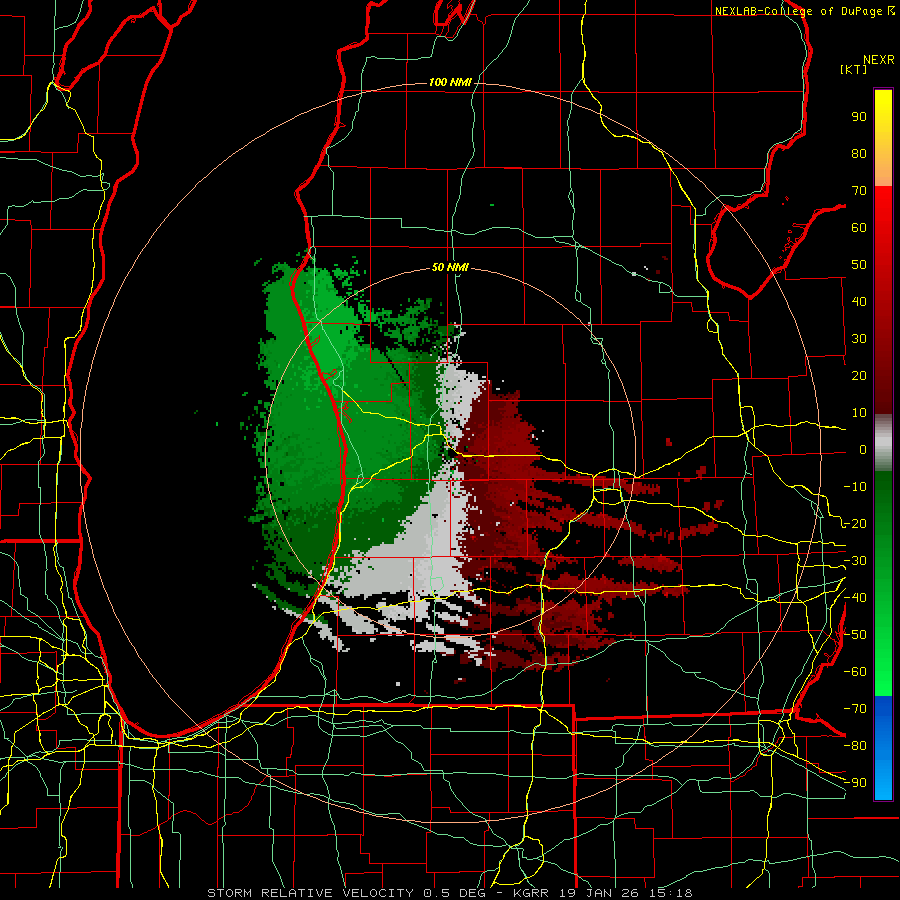Click the NEXR label above the color scale
Image resolution: width=900 pixels, height=900 pixels.
pyautogui.click(x=879, y=60)
